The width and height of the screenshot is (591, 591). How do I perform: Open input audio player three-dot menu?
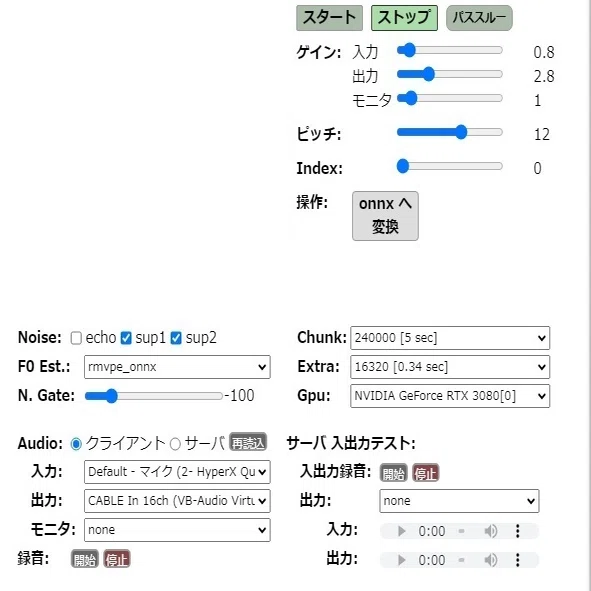click(518, 531)
